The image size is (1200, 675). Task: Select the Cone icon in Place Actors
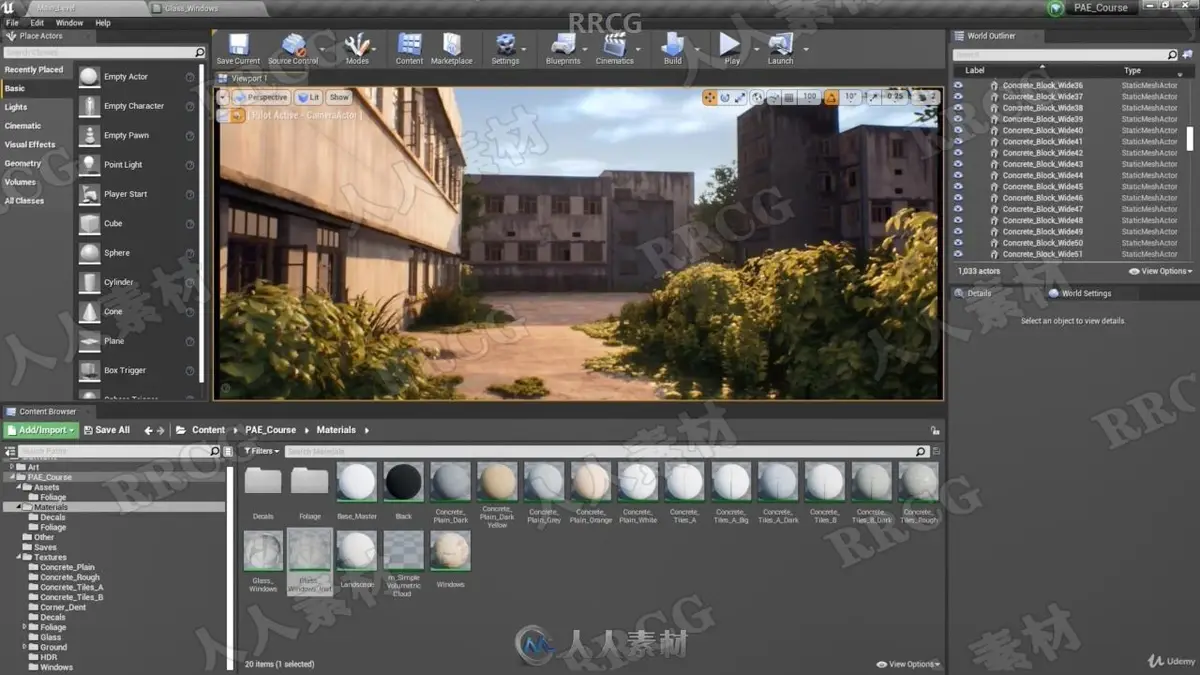(x=89, y=312)
